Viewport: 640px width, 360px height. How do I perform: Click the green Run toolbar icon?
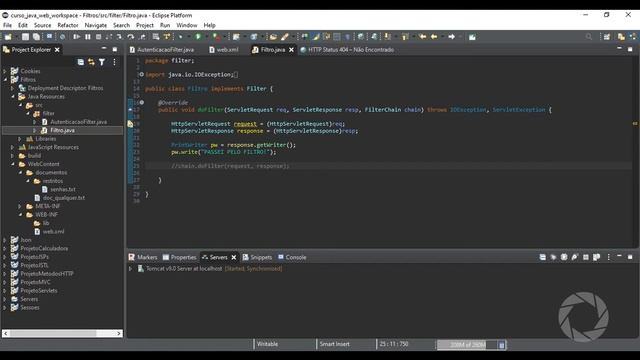tap(198, 37)
